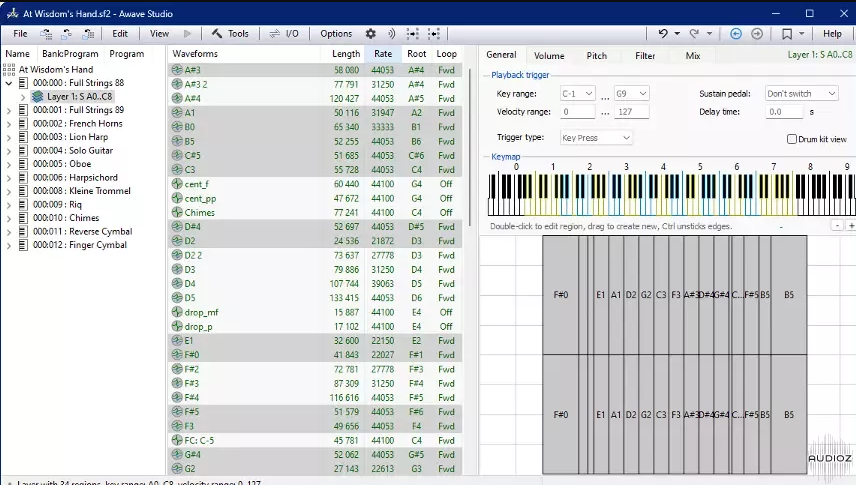Open the Undo history dropdown arrow

click(x=677, y=34)
